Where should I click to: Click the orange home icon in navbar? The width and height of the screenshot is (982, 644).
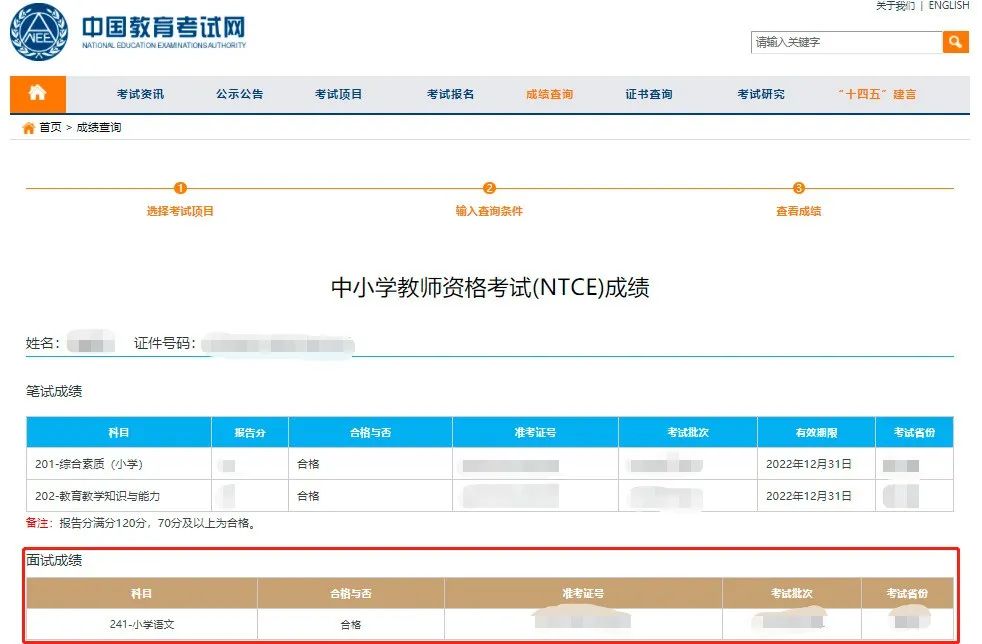pos(37,94)
